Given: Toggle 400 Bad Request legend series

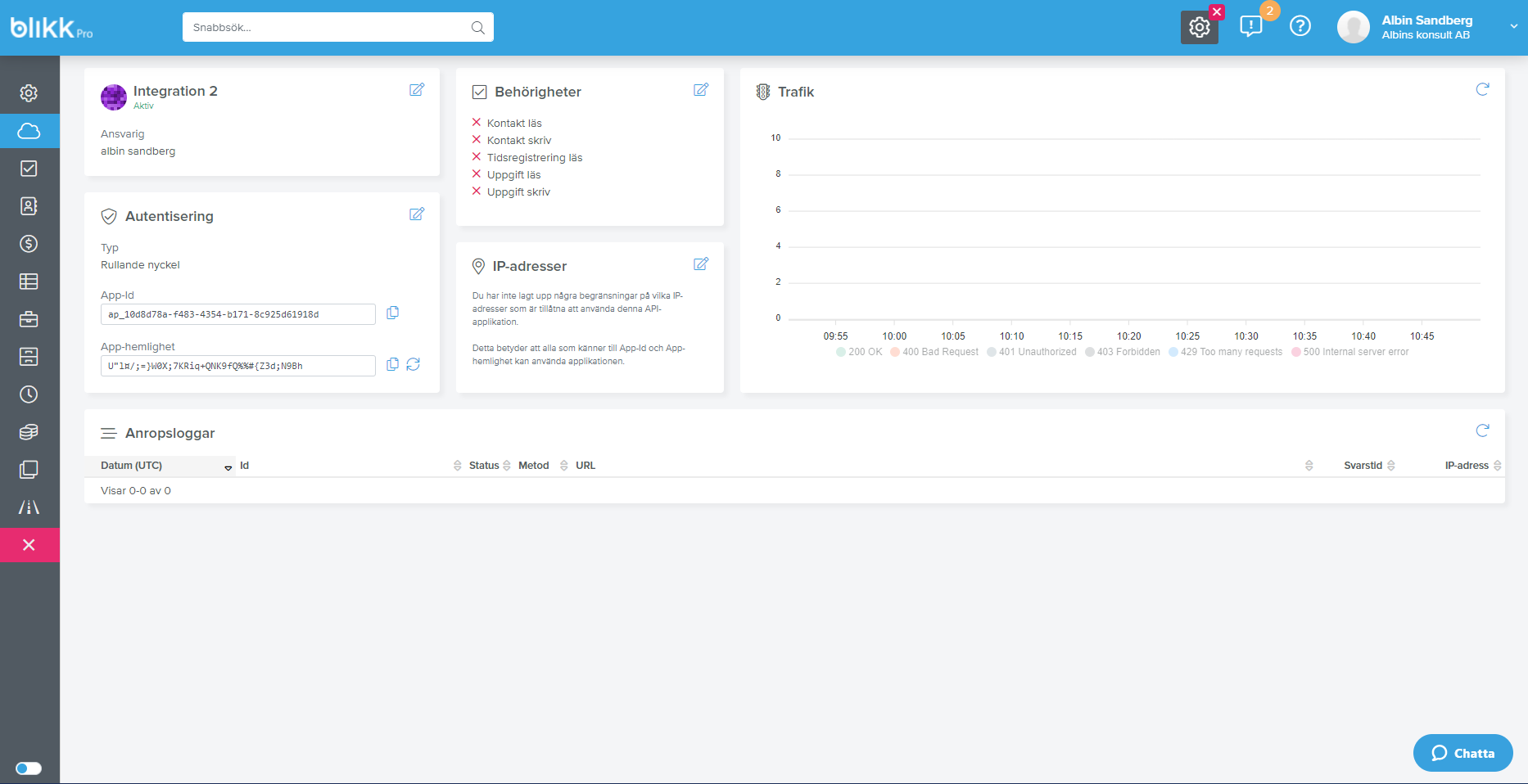Looking at the screenshot, I should pyautogui.click(x=934, y=352).
